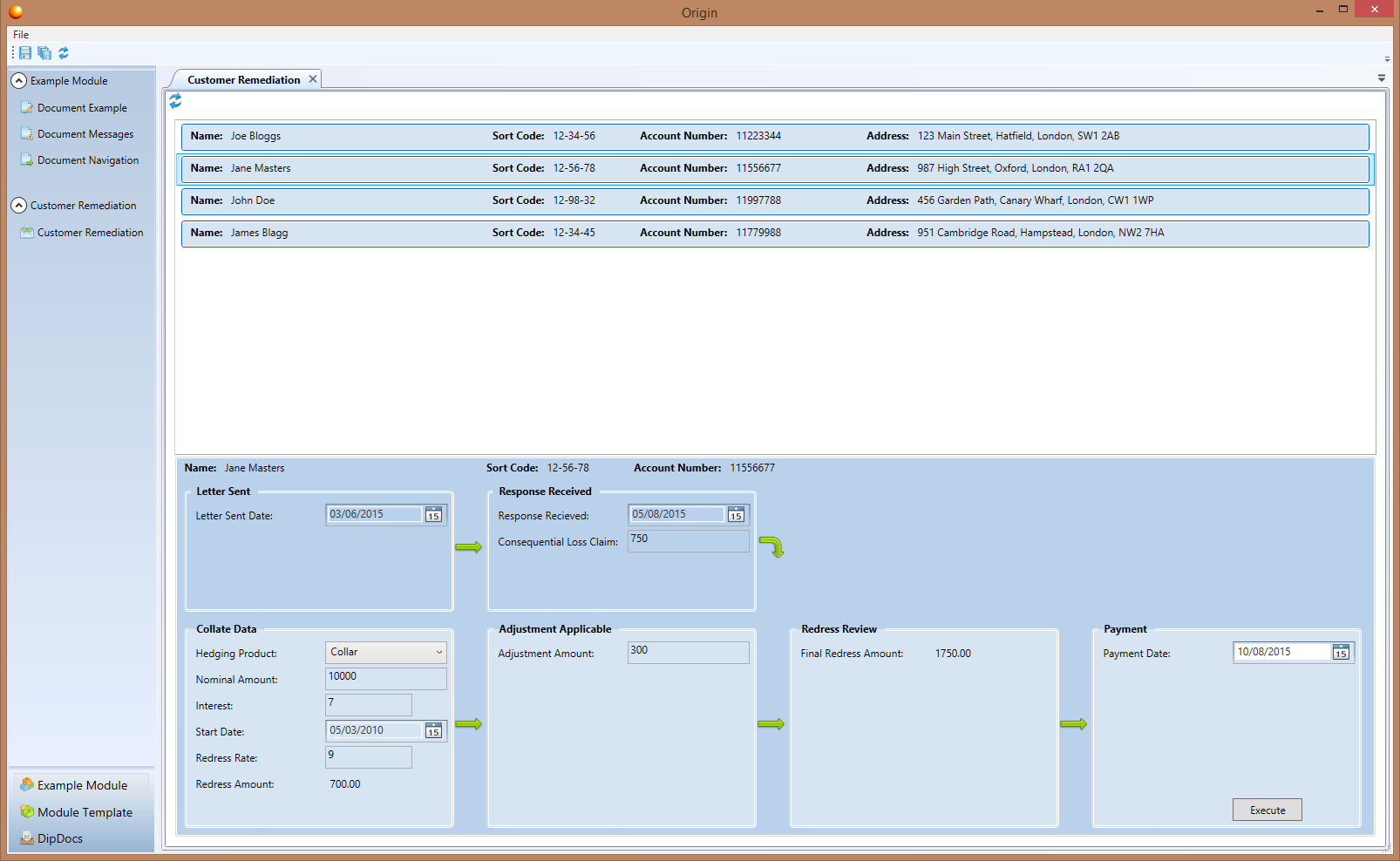The width and height of the screenshot is (1400, 861).
Task: Refresh the customer list inside the tab
Action: click(x=175, y=101)
